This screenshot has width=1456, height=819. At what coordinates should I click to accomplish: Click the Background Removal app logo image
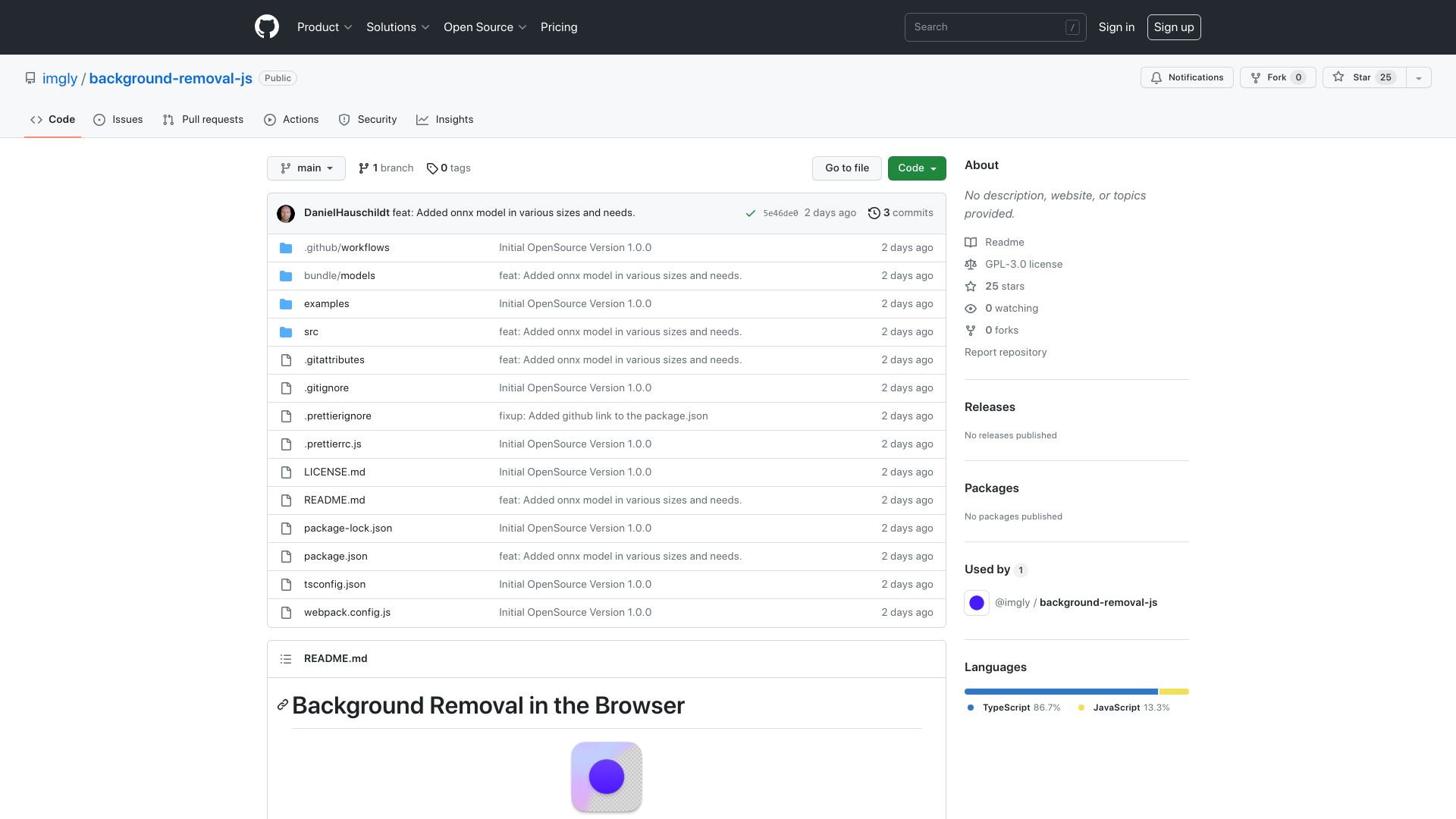607,777
